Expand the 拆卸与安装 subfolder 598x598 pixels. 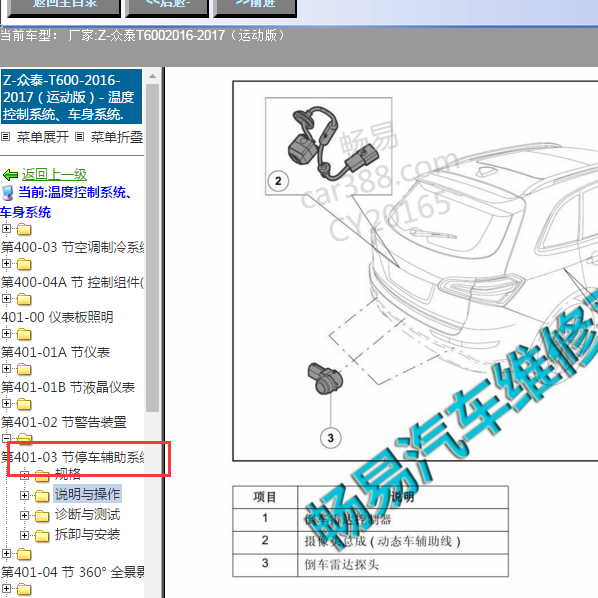[24, 535]
